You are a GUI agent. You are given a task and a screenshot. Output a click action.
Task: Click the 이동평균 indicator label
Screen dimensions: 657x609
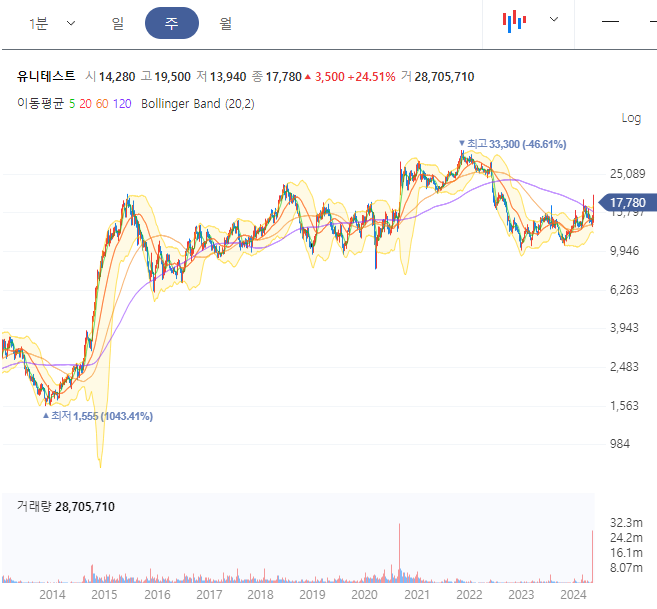(40, 104)
